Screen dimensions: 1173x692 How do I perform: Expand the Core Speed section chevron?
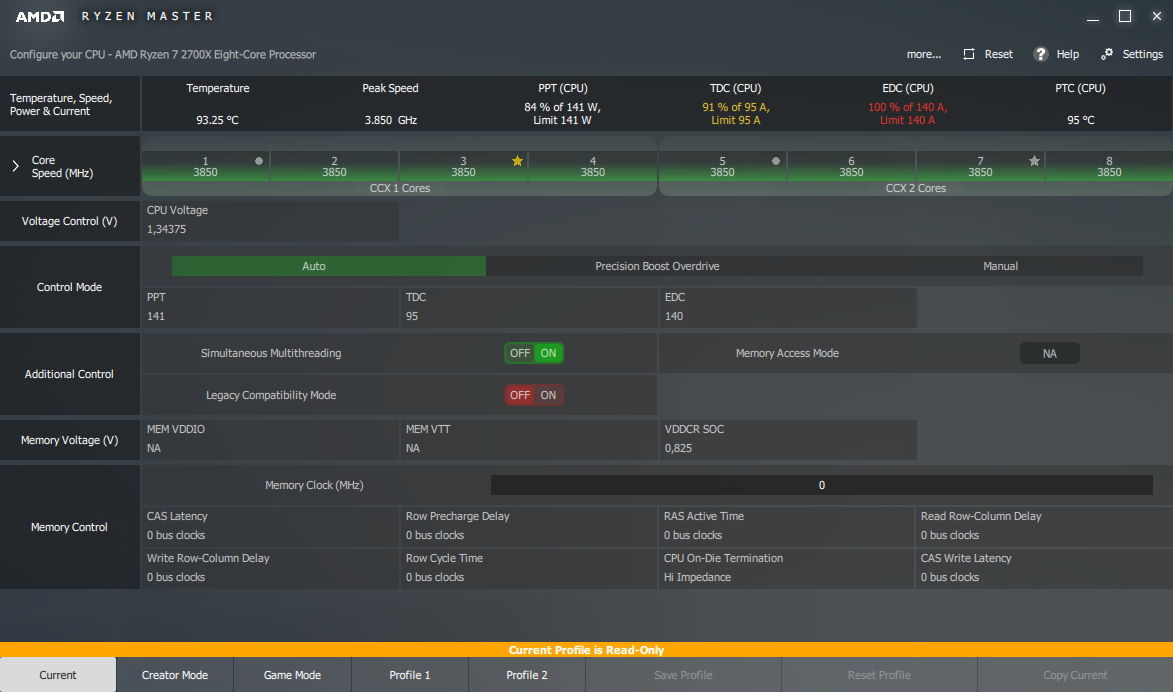(15, 166)
